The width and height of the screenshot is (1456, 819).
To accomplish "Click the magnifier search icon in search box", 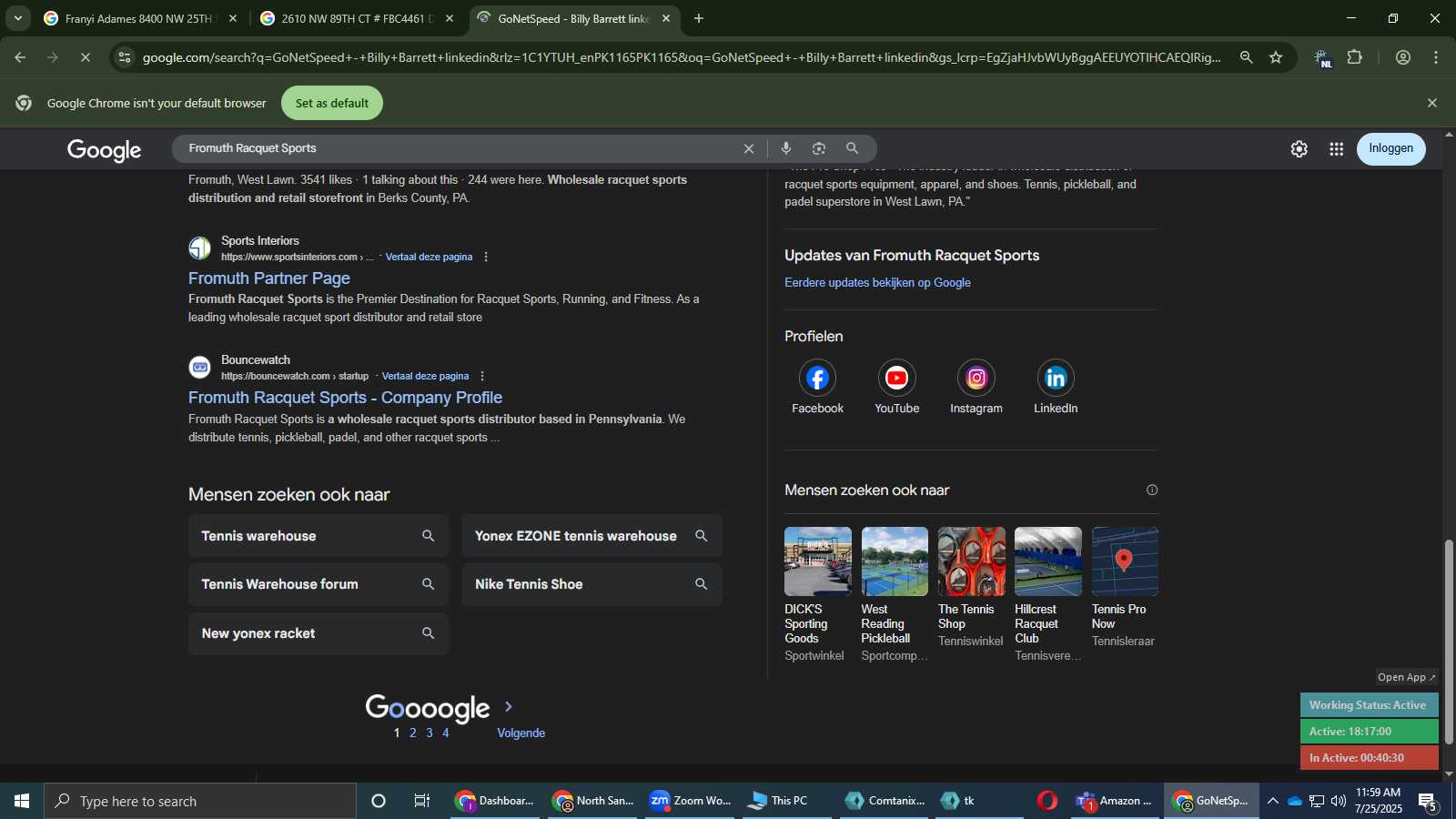I will [x=852, y=148].
